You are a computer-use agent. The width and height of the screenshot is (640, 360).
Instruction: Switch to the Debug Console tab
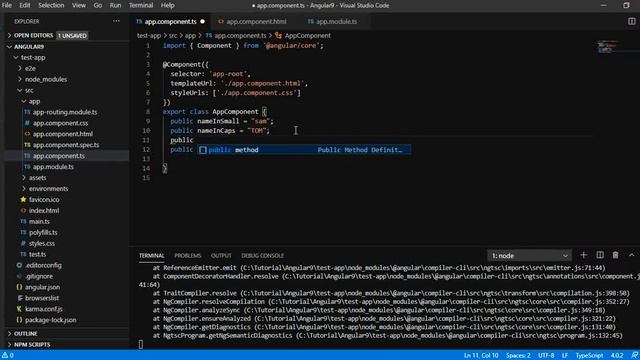pyautogui.click(x=262, y=256)
